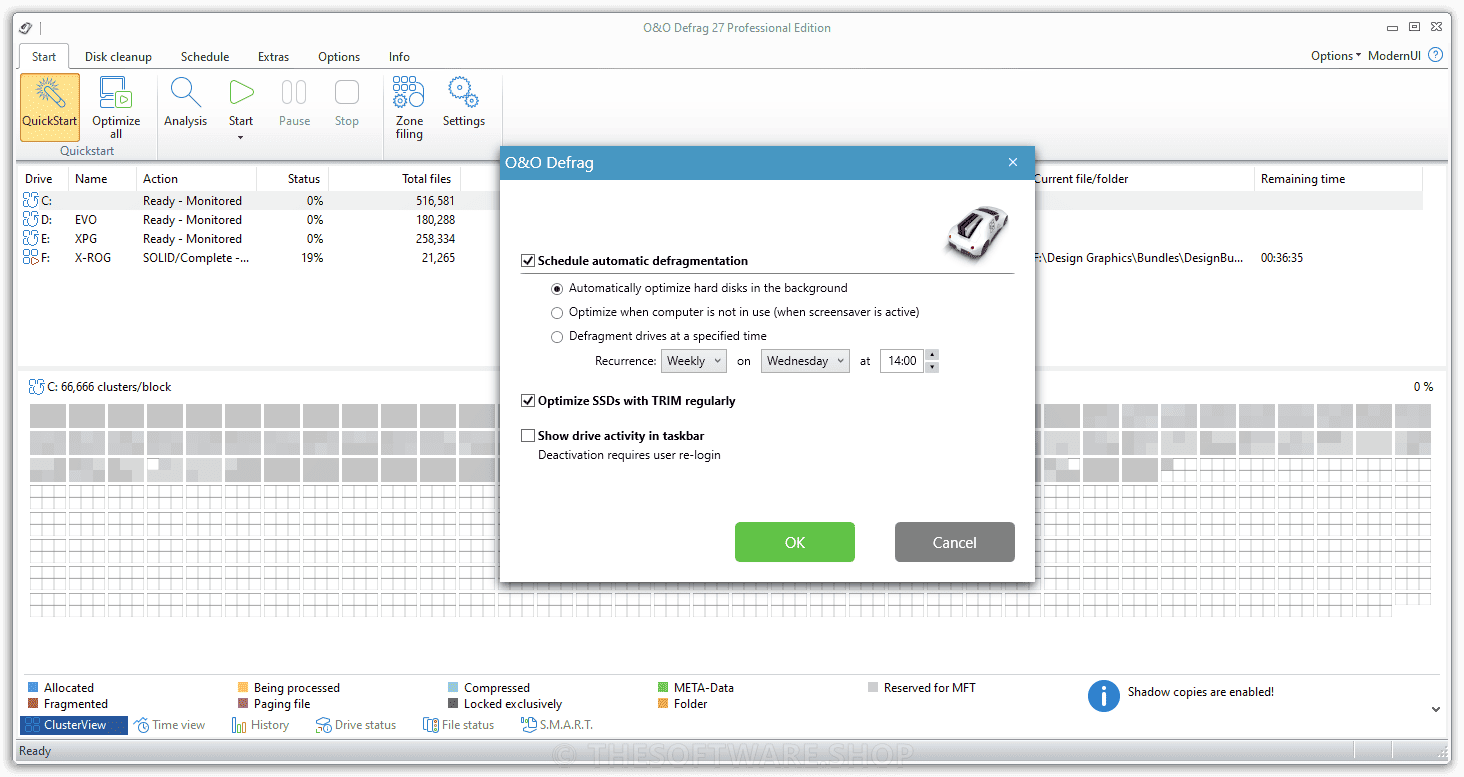This screenshot has width=1464, height=777.
Task: Open the Start ribbon tab
Action: (44, 57)
